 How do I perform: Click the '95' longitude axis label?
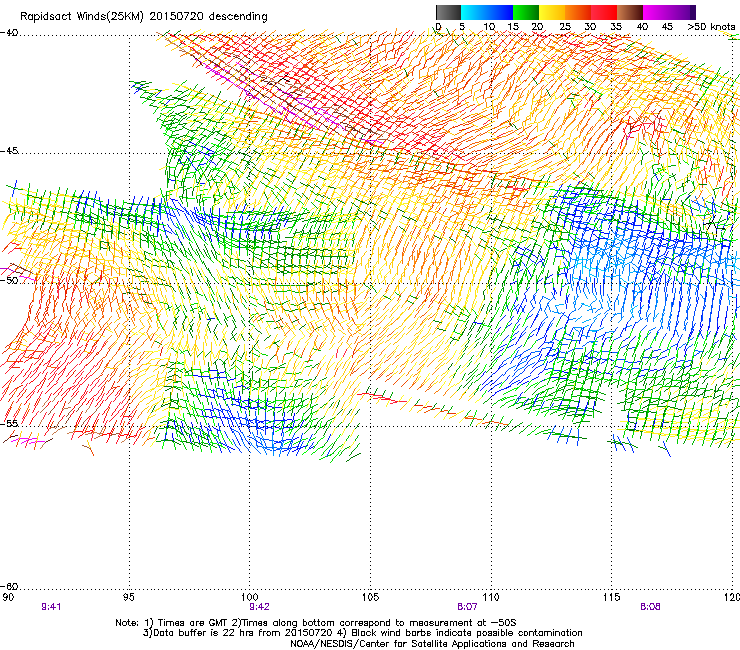tap(128, 597)
